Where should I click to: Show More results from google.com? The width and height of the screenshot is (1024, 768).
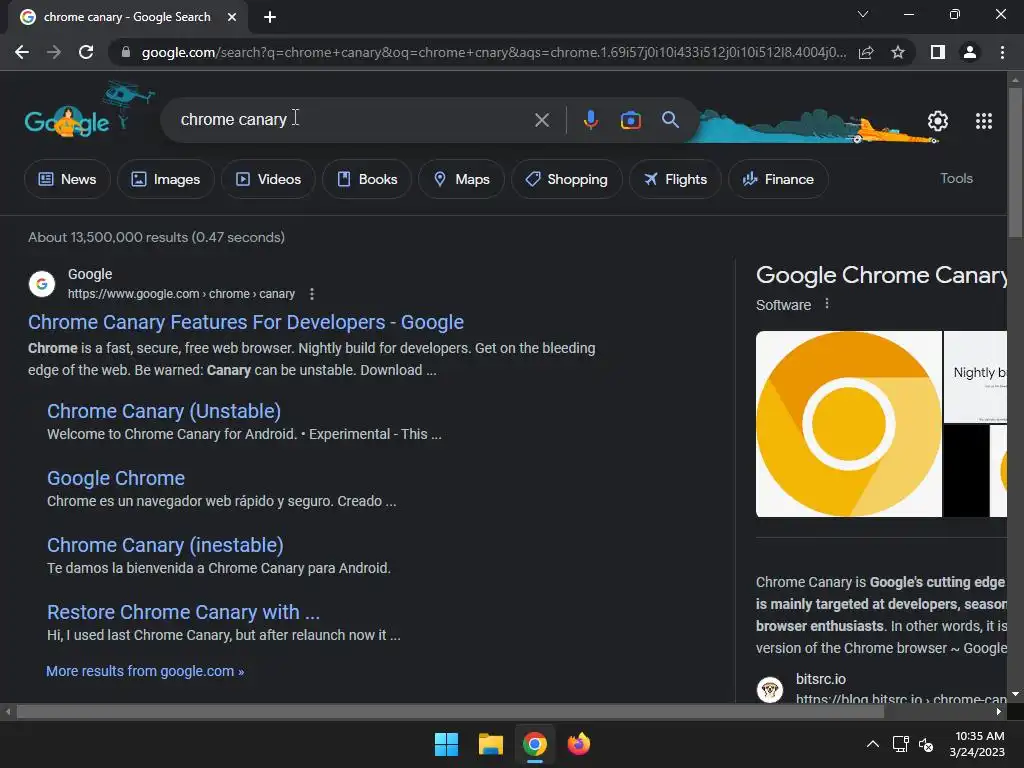(x=145, y=671)
